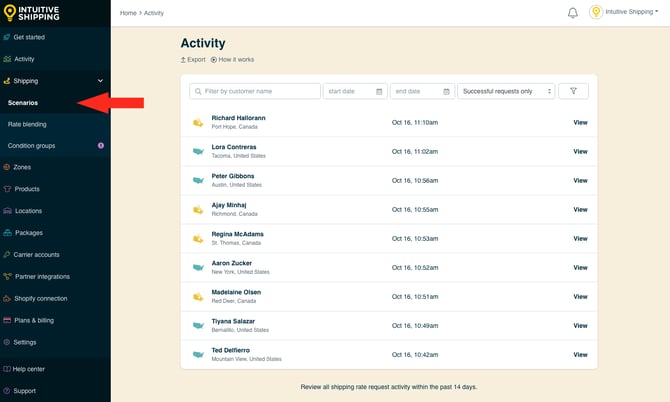
Task: Open Condition groups in the sidebar
Action: (x=31, y=146)
